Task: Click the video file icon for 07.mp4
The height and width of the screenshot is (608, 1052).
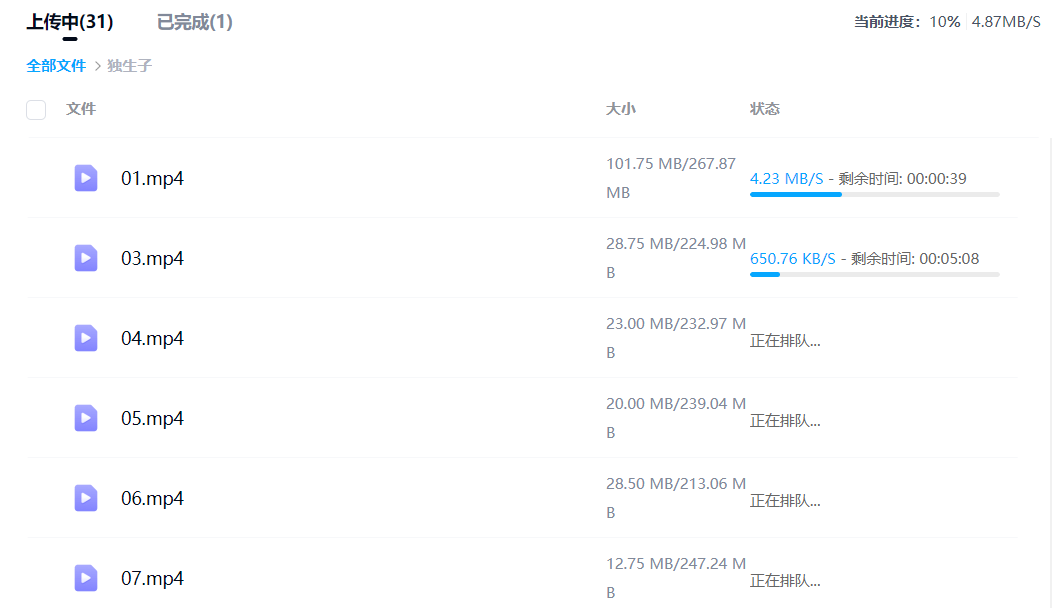Action: (x=86, y=578)
